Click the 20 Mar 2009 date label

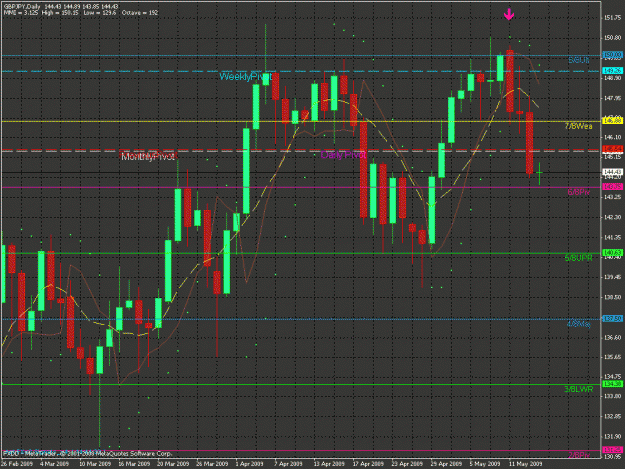pos(173,464)
